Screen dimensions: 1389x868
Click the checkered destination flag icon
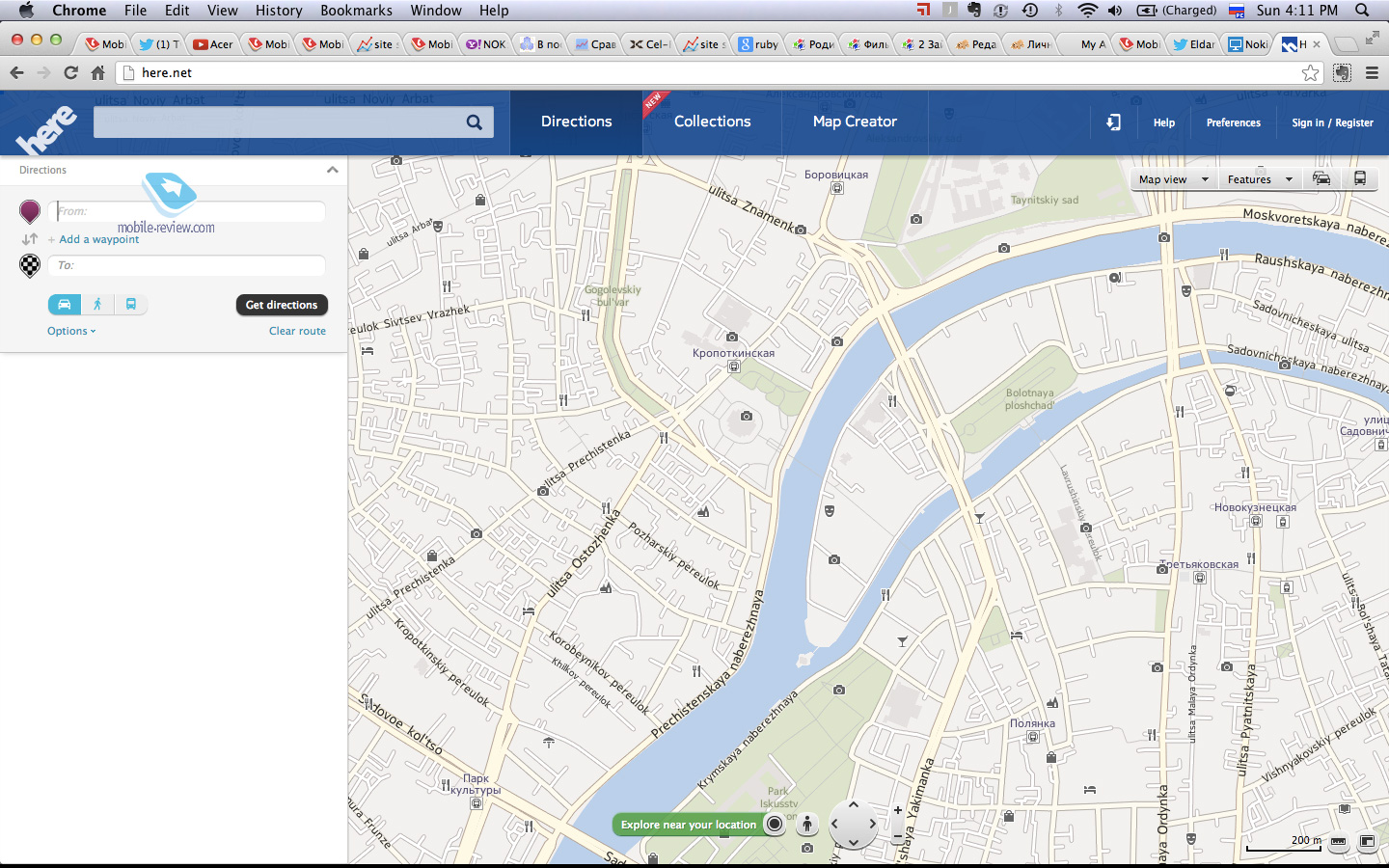tap(30, 266)
